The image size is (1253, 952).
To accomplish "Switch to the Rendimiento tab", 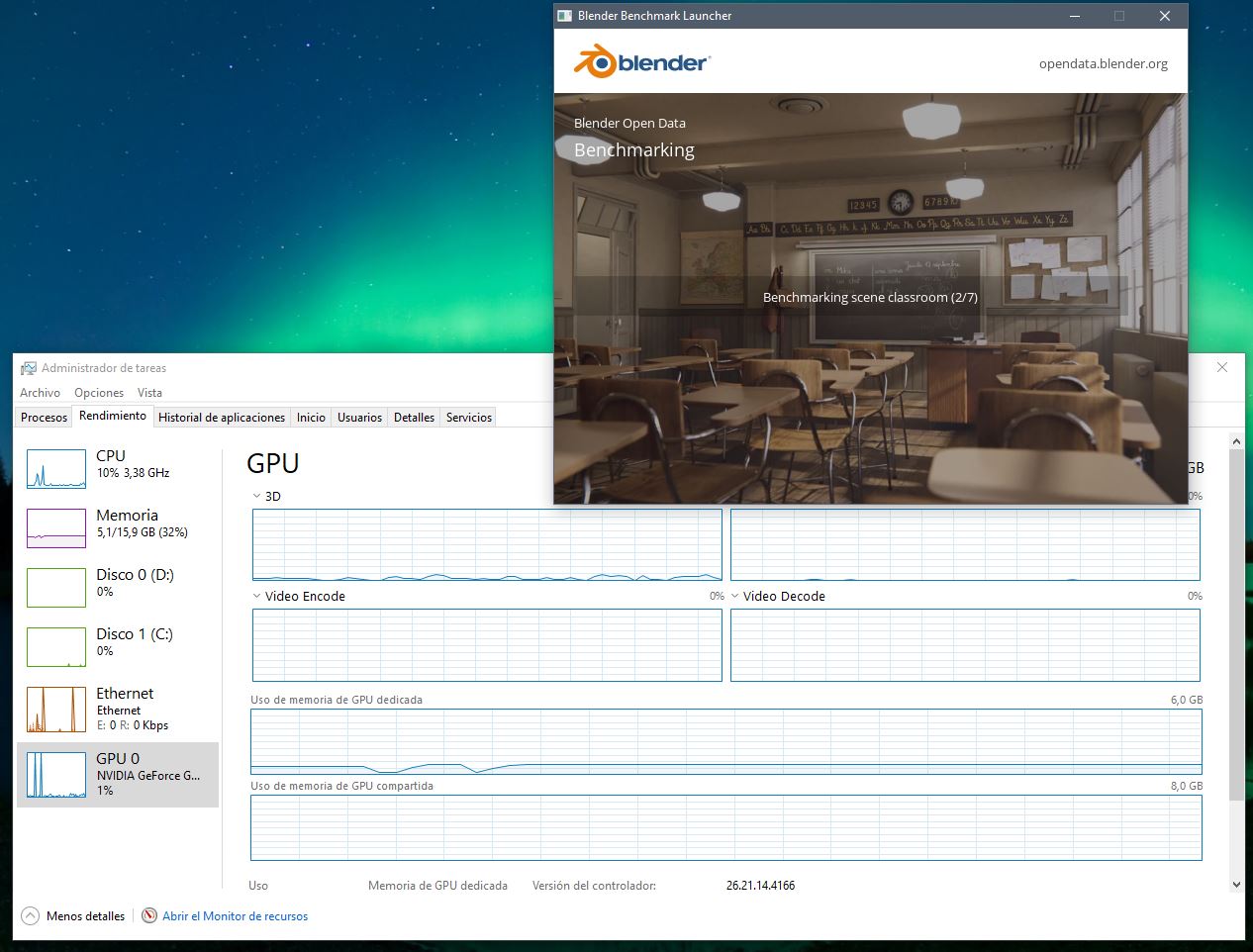I will click(113, 416).
